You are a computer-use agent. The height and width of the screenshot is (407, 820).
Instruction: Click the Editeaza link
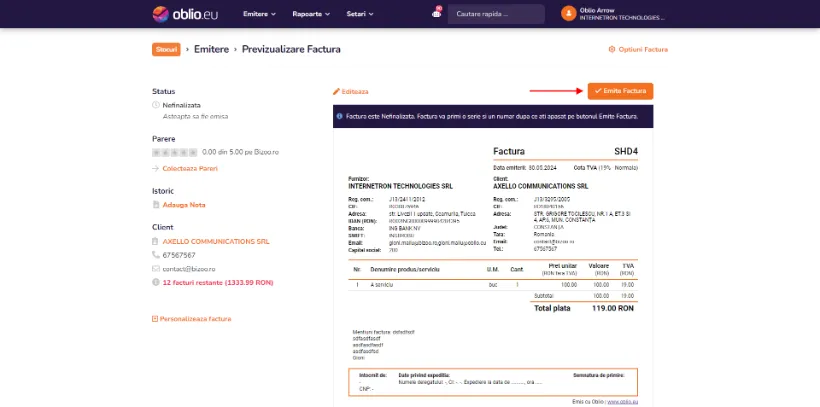[355, 92]
